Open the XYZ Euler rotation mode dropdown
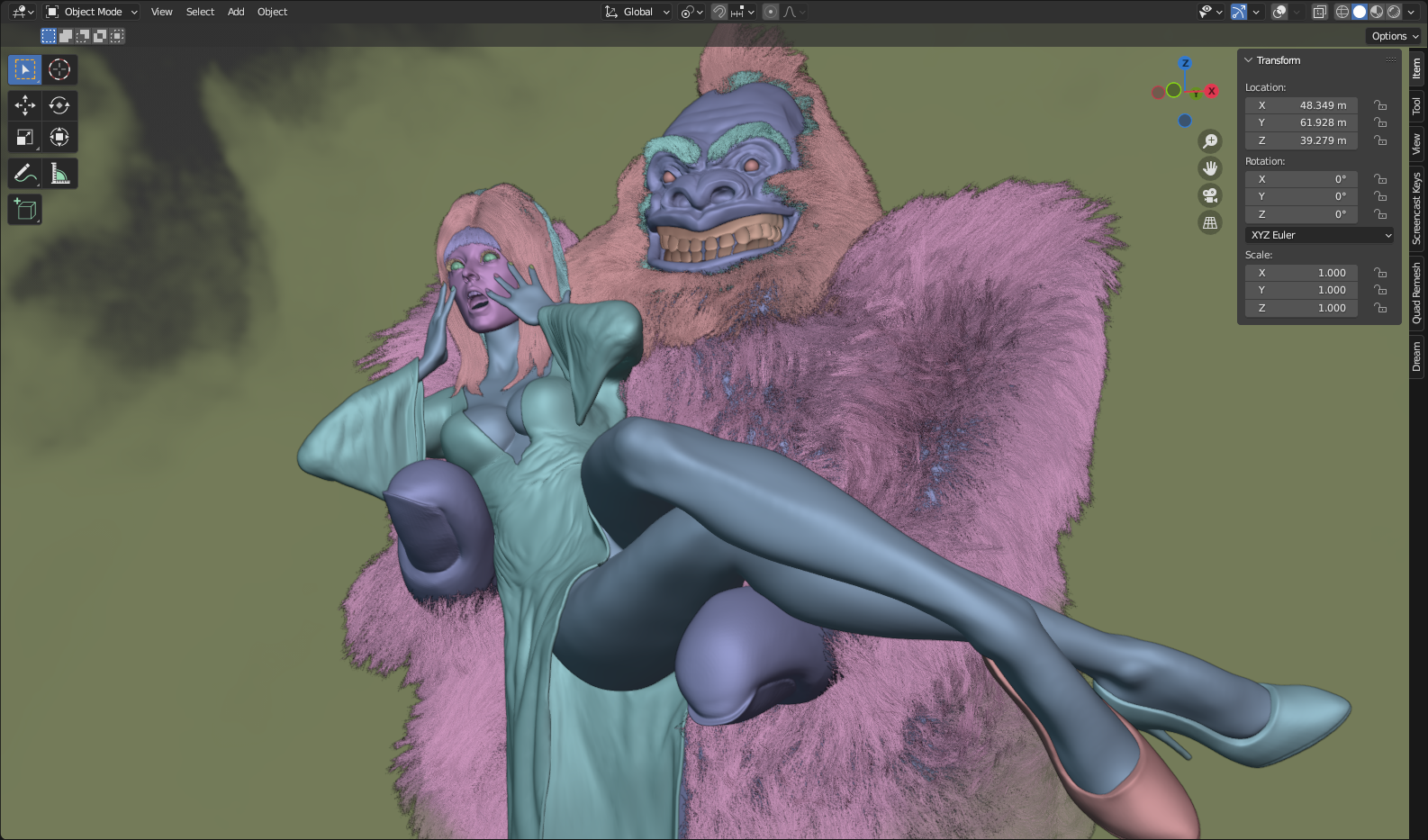 1320,235
